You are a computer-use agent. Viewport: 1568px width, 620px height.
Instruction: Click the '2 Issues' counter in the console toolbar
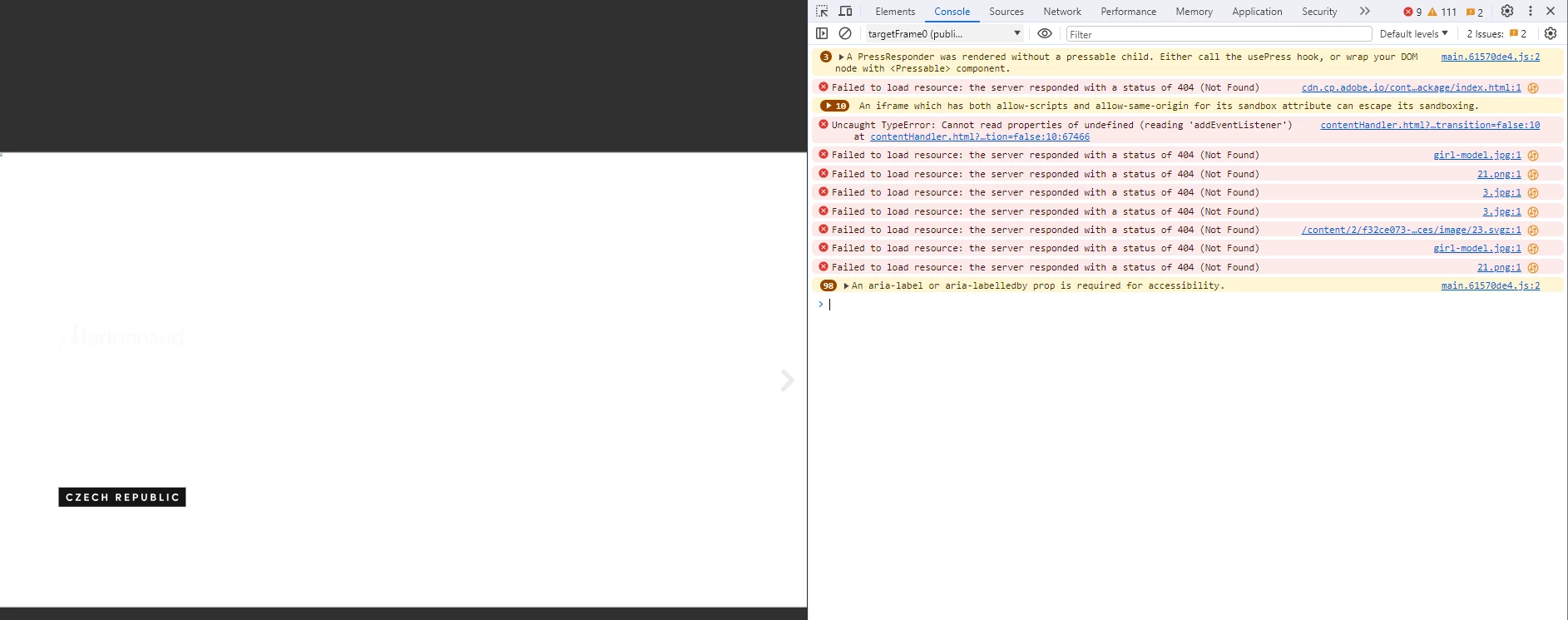[1496, 34]
